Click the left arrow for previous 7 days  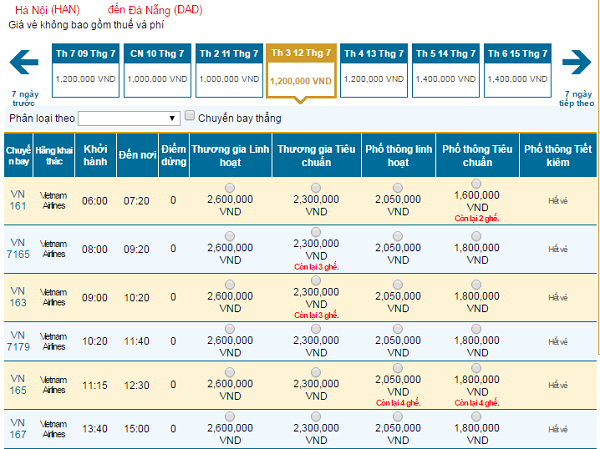tap(23, 65)
